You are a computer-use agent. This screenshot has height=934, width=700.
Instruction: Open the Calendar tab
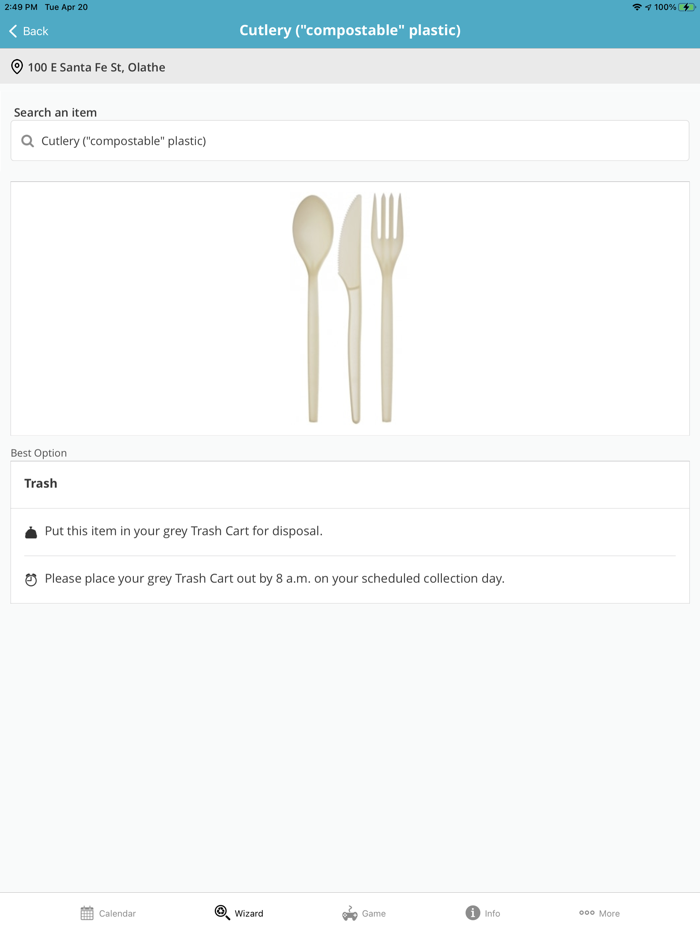pyautogui.click(x=108, y=913)
